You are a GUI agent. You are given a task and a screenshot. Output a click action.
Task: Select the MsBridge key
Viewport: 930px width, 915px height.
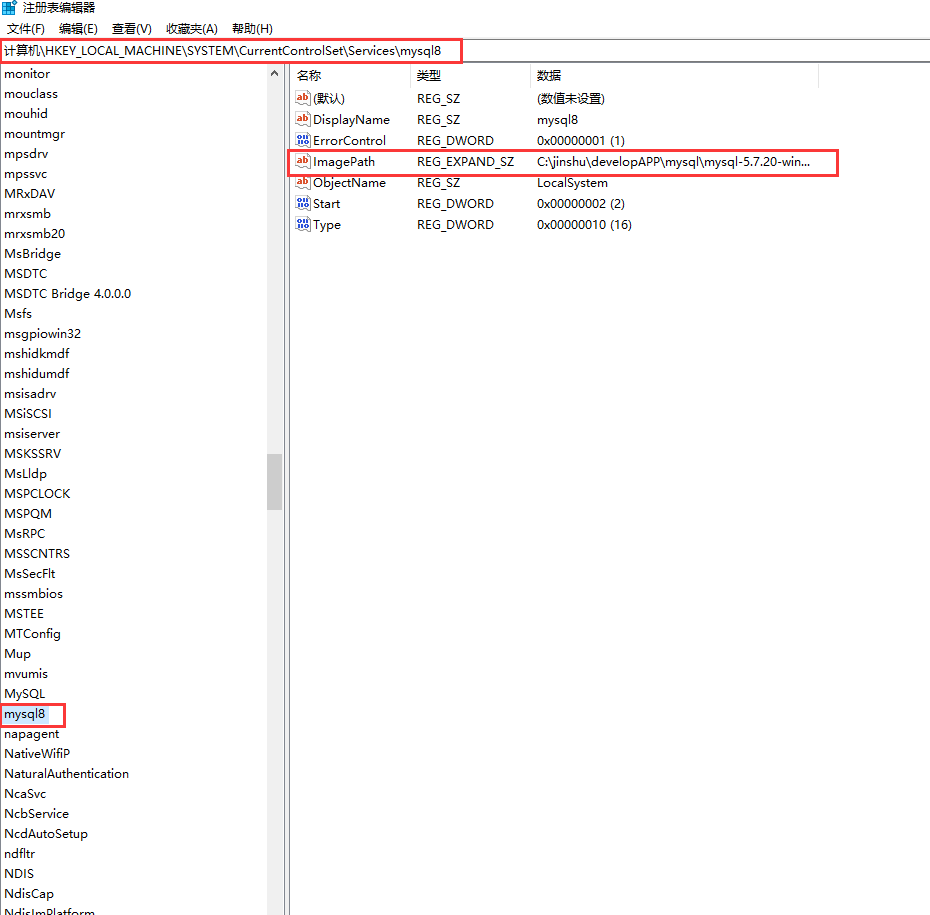[33, 254]
